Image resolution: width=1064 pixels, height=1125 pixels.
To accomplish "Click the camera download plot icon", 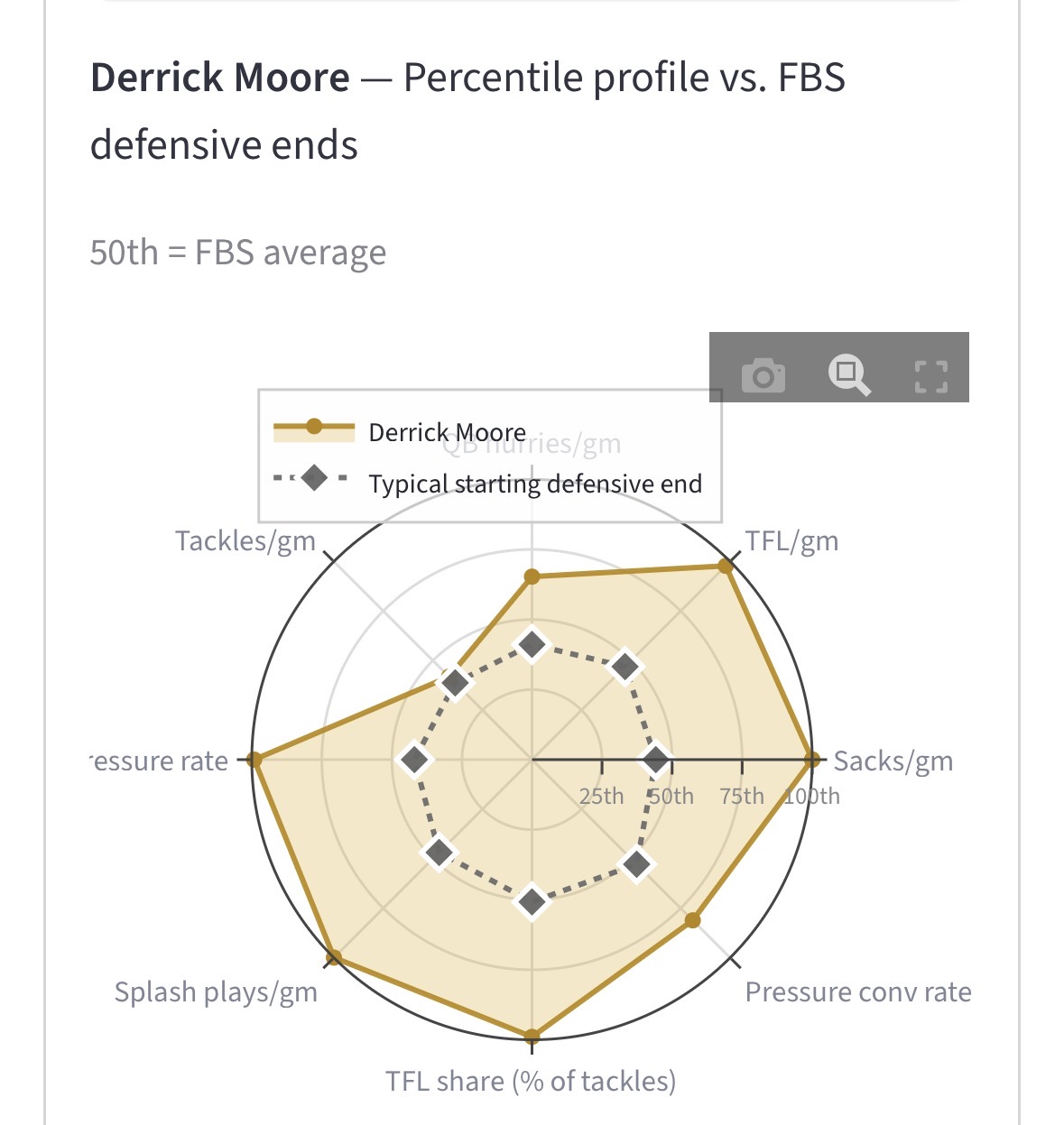I will click(x=763, y=374).
